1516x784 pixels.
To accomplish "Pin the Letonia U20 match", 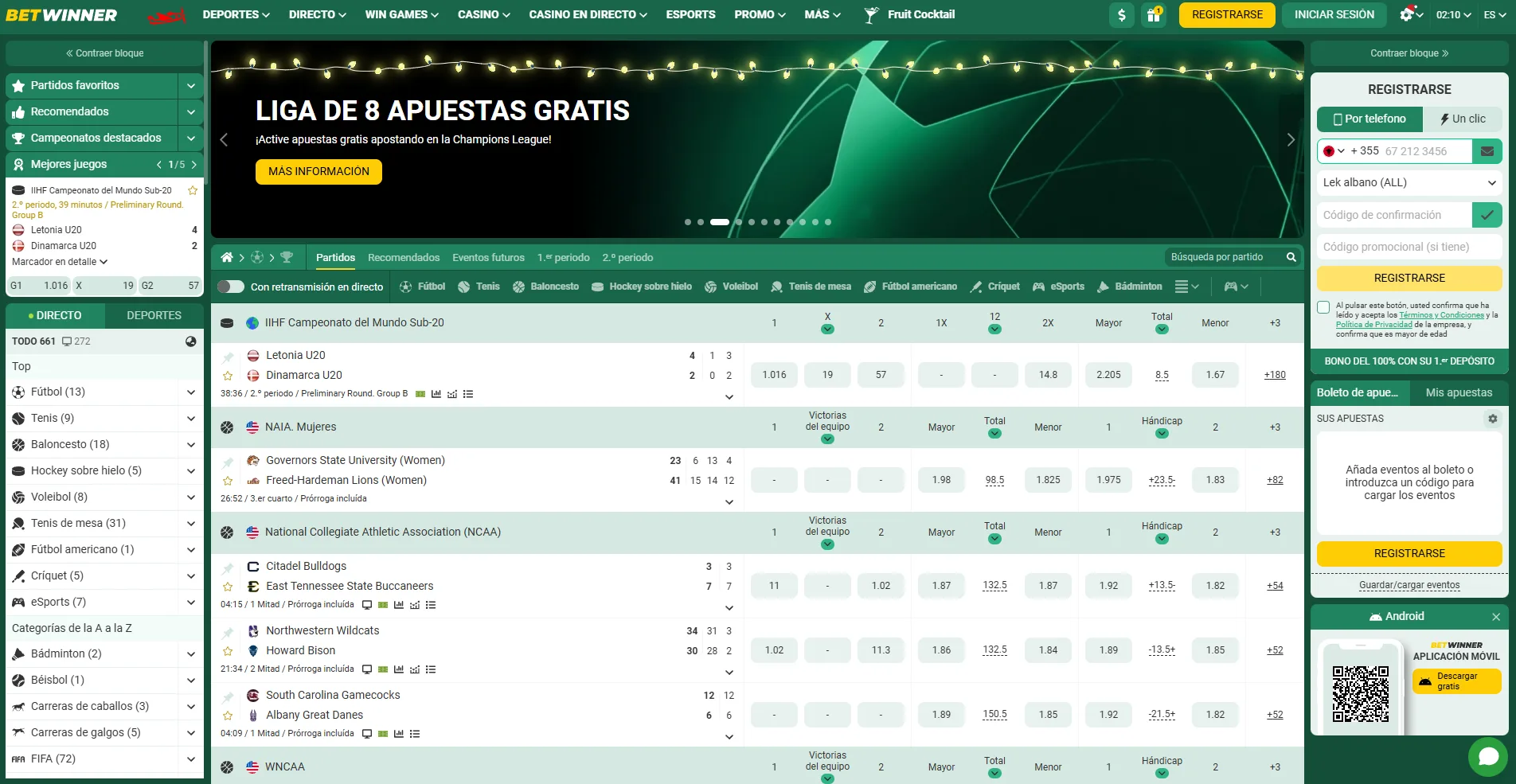I will point(228,357).
